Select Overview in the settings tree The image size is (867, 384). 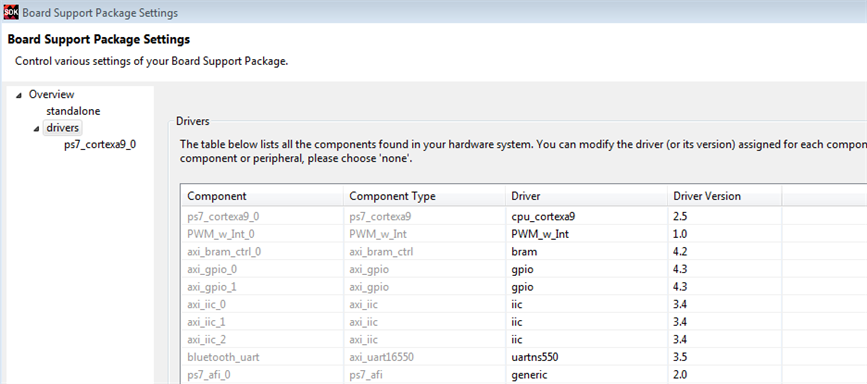[x=51, y=95]
